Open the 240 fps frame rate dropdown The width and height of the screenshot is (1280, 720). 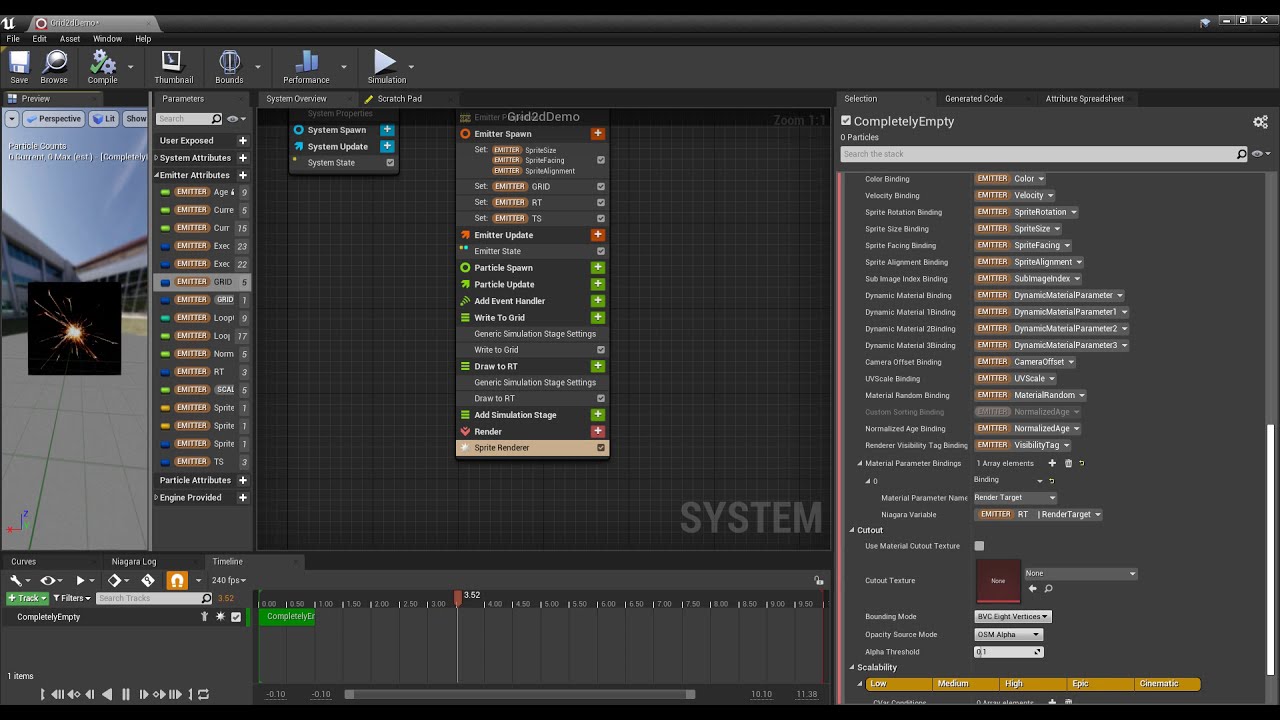click(231, 580)
